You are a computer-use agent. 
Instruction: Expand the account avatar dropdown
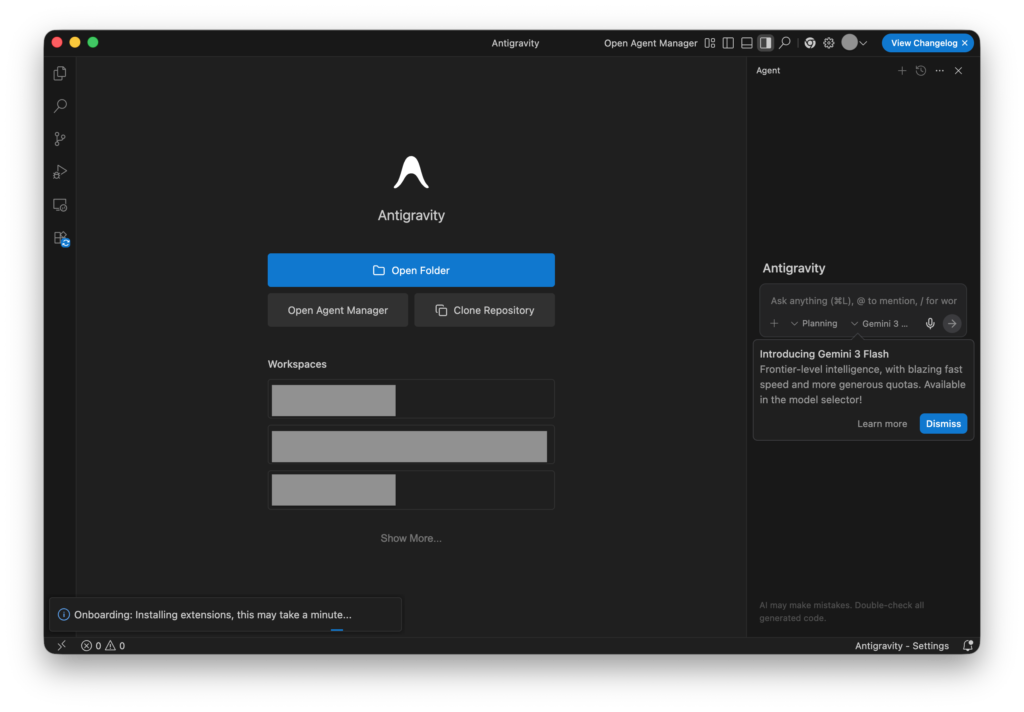click(x=855, y=43)
